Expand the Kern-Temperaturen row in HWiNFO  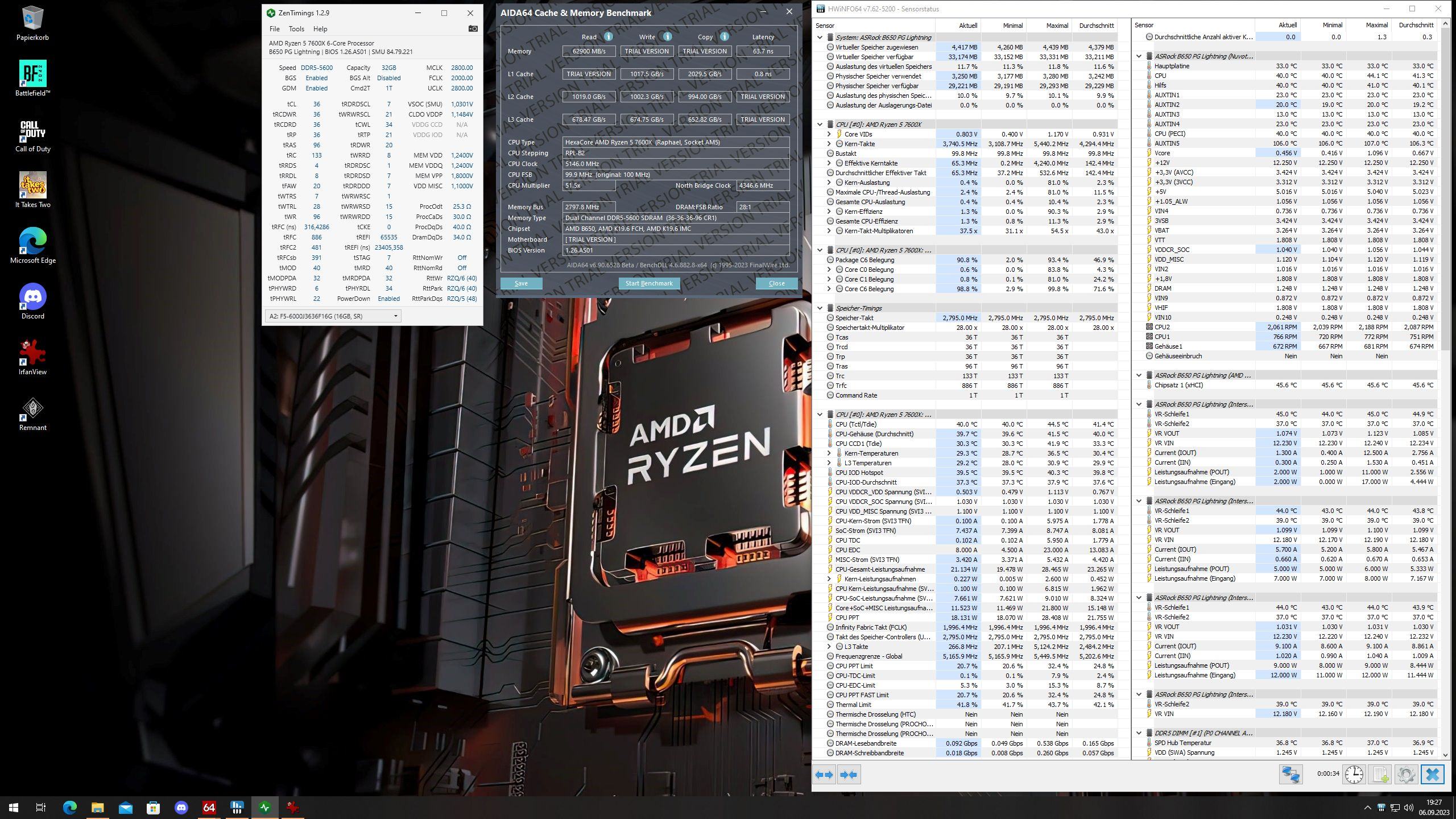[829, 453]
